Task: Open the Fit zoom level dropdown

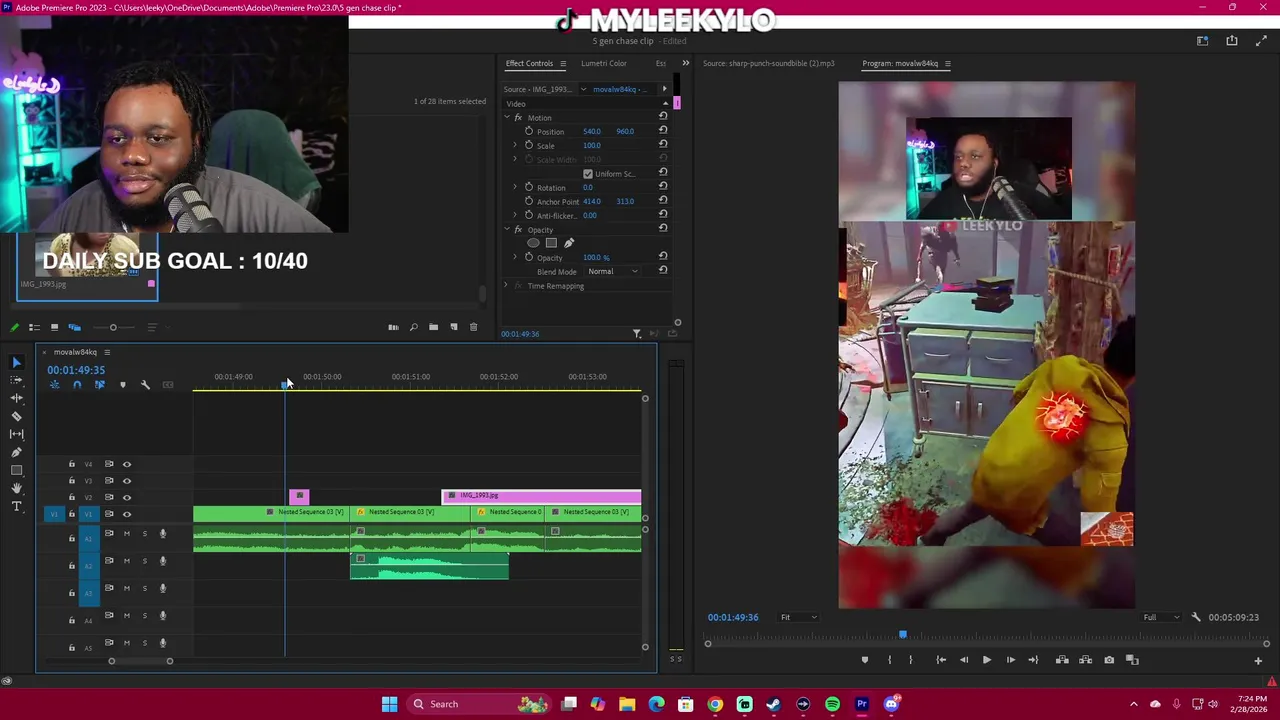Action: (798, 617)
